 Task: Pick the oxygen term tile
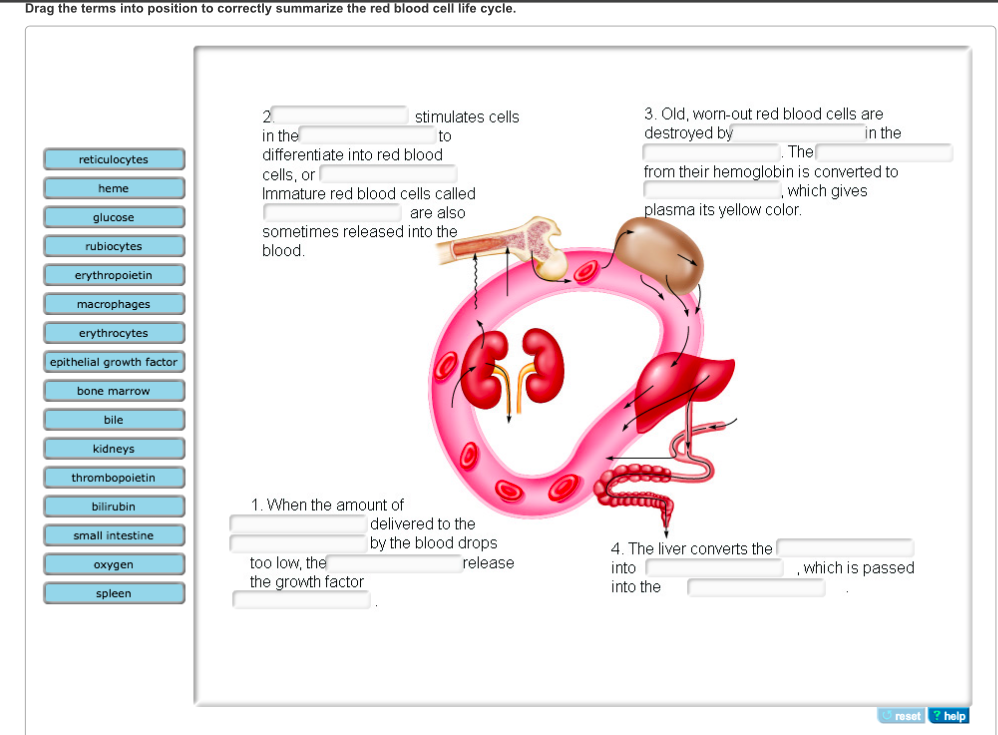coord(114,564)
